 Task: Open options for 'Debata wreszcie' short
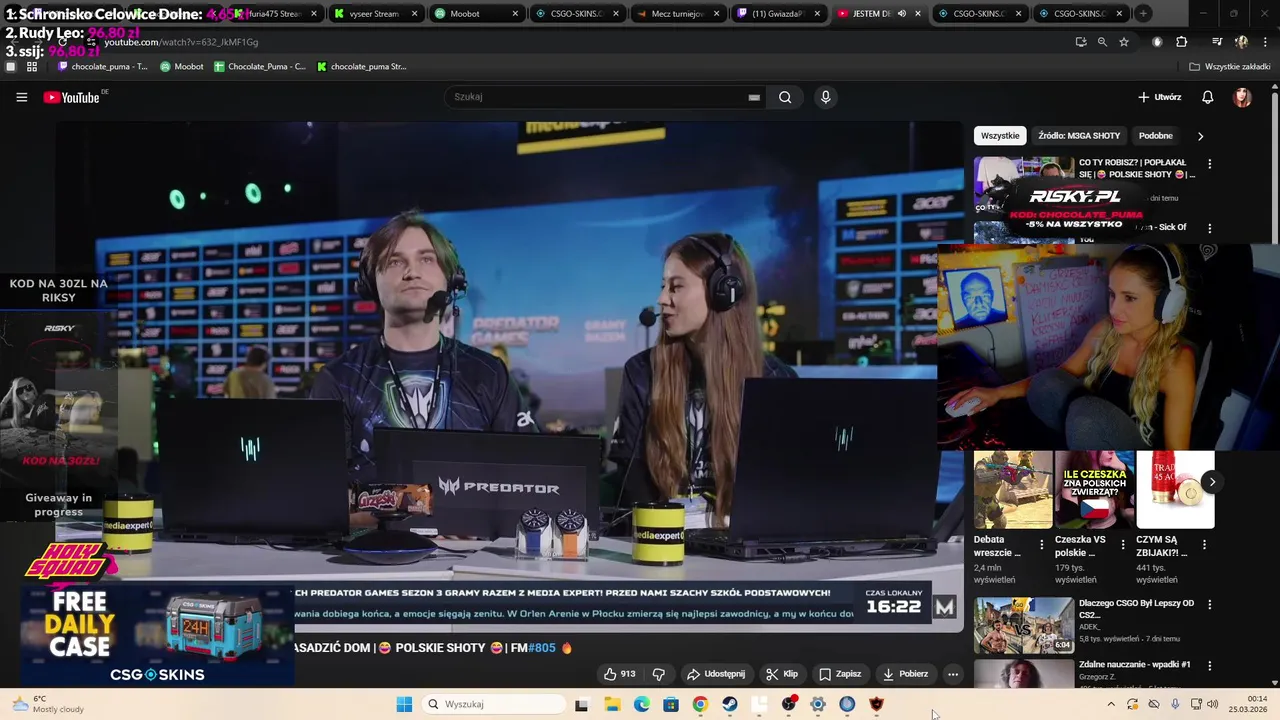[x=1041, y=545]
